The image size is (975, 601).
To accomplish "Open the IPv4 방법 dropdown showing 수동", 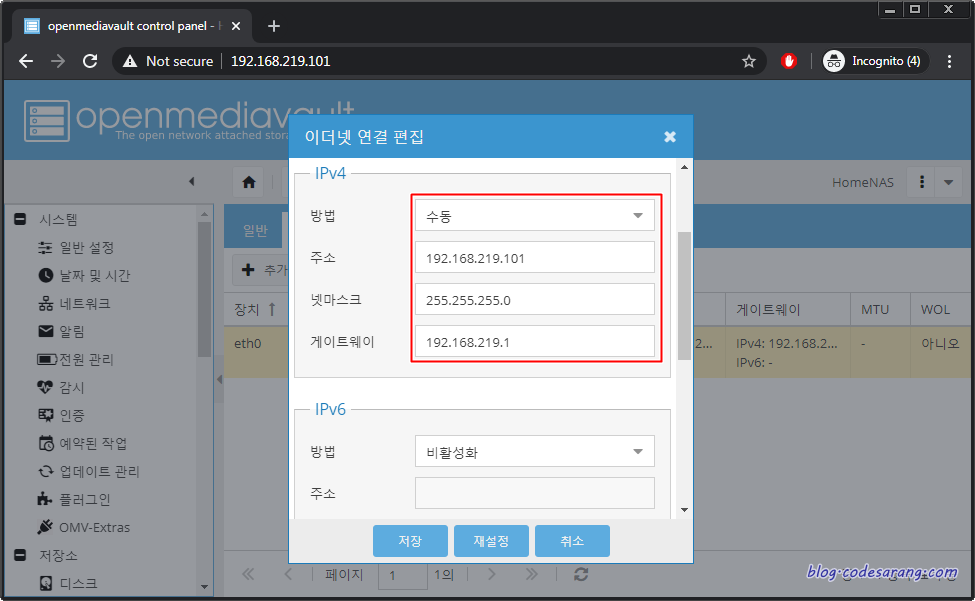I will [535, 216].
